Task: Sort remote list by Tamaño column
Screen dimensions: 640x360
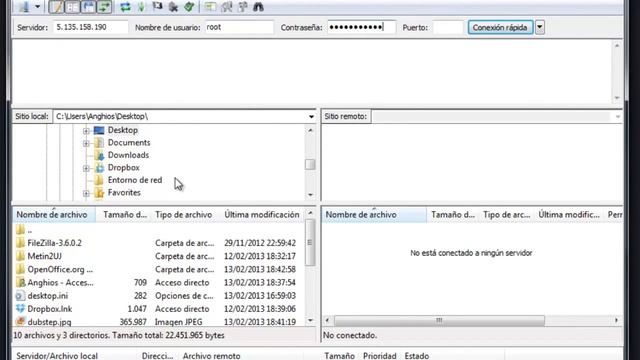Action: (453, 215)
